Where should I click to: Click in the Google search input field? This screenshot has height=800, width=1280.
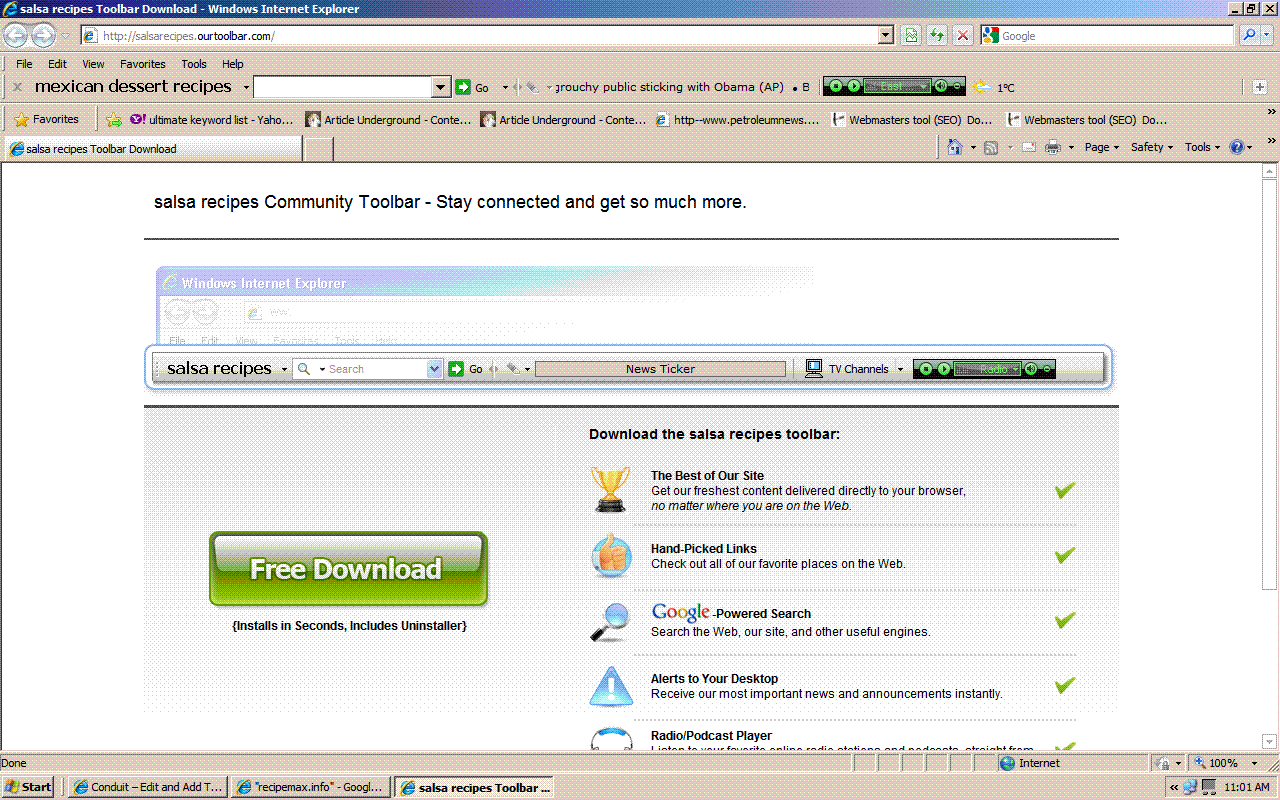[1117, 36]
